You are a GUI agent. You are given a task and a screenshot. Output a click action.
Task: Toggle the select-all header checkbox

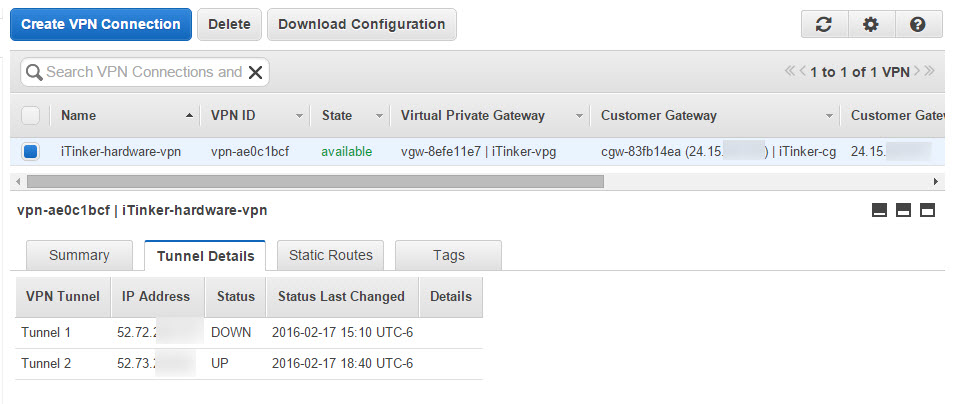pos(31,115)
